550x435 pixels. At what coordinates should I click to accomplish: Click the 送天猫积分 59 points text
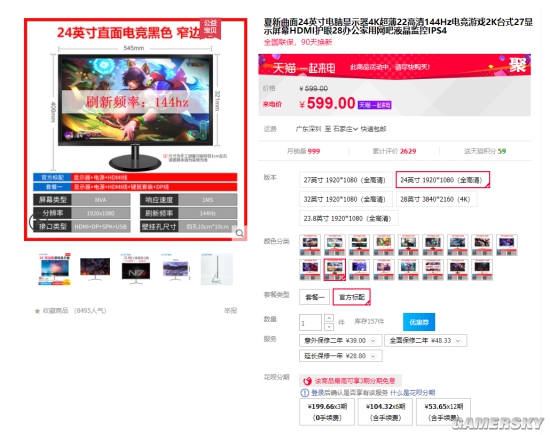click(x=485, y=151)
